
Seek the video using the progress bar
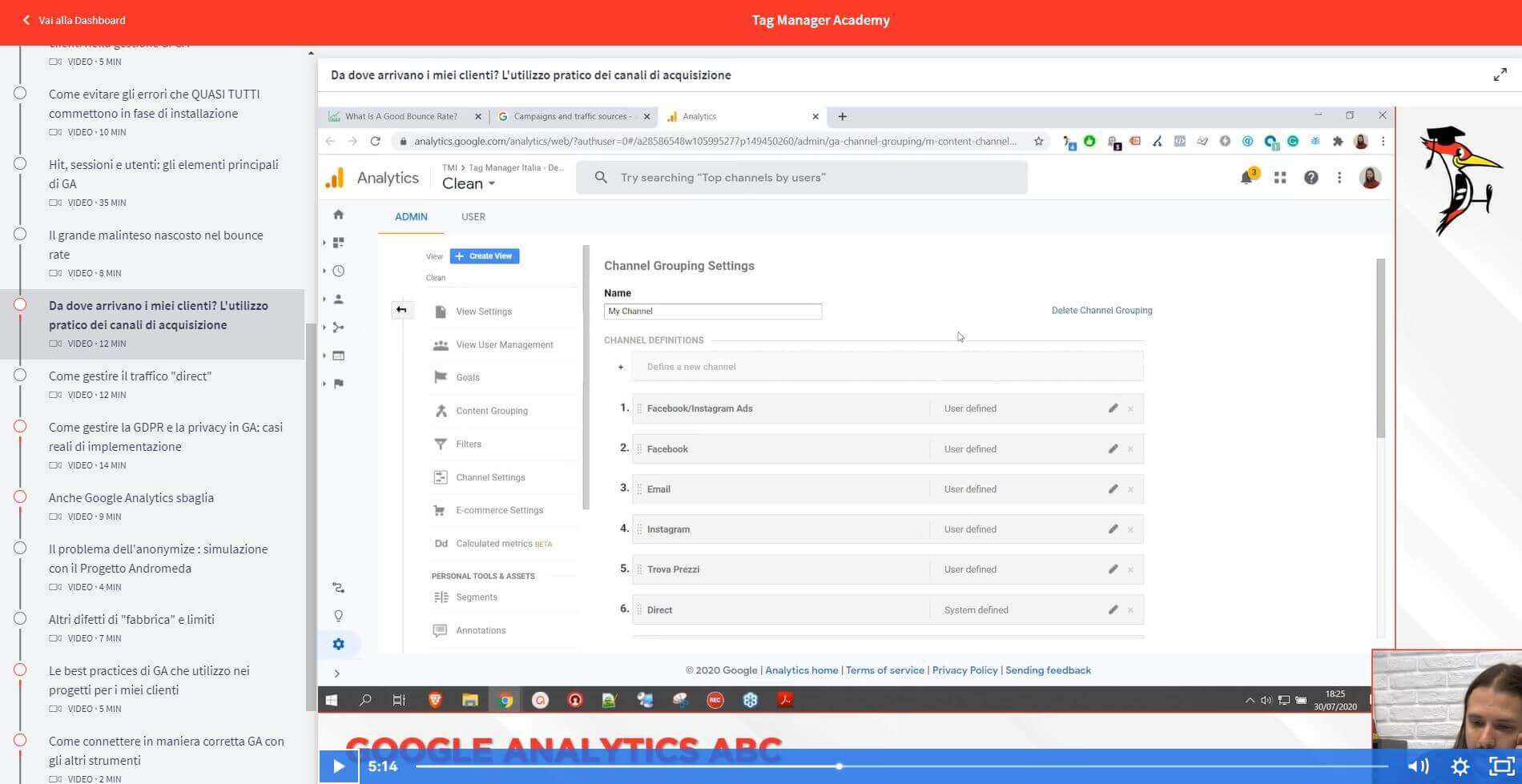(901, 766)
